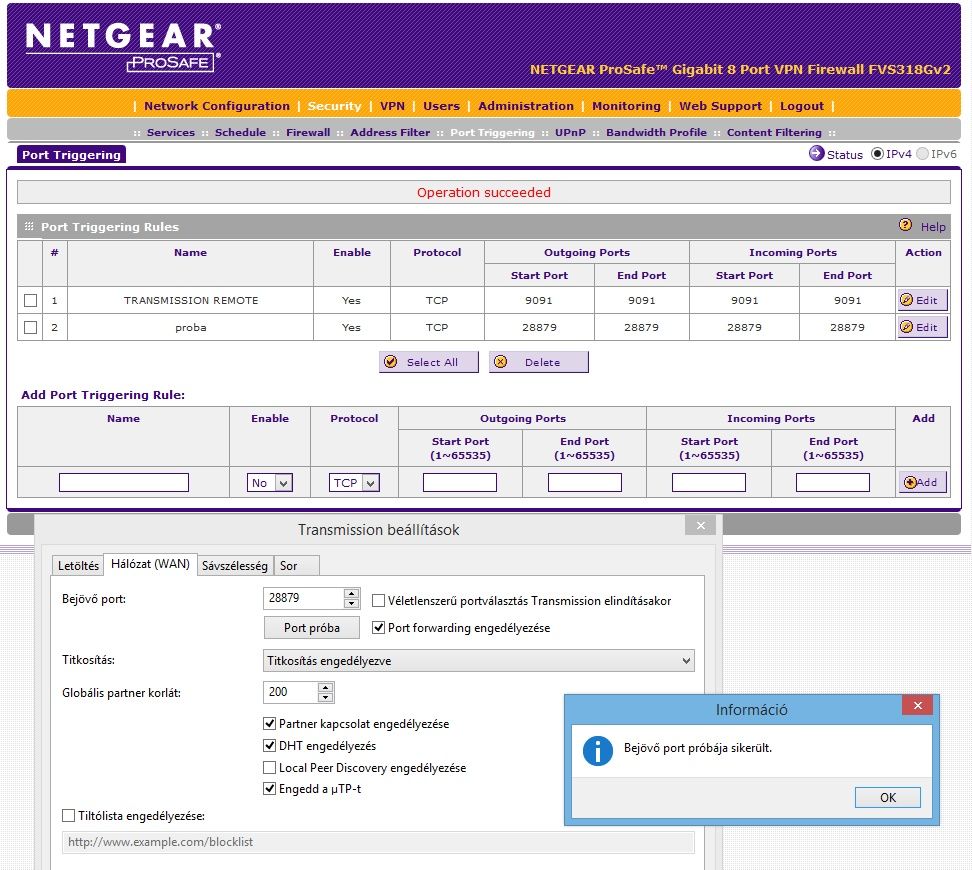Toggle DHT engedélyezés checkbox
The width and height of the screenshot is (972, 870).
(x=269, y=745)
